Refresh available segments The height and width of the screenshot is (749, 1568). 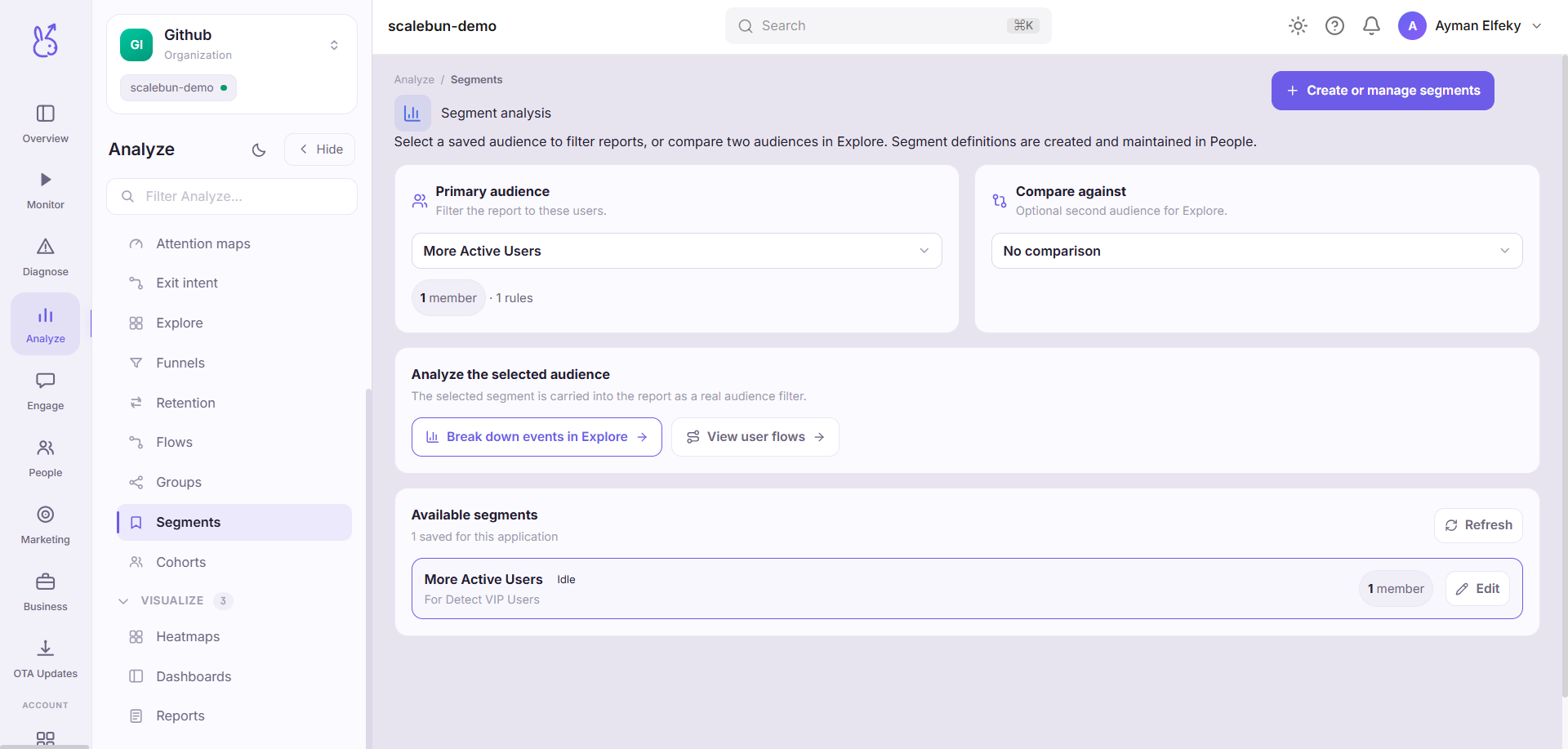click(x=1478, y=525)
